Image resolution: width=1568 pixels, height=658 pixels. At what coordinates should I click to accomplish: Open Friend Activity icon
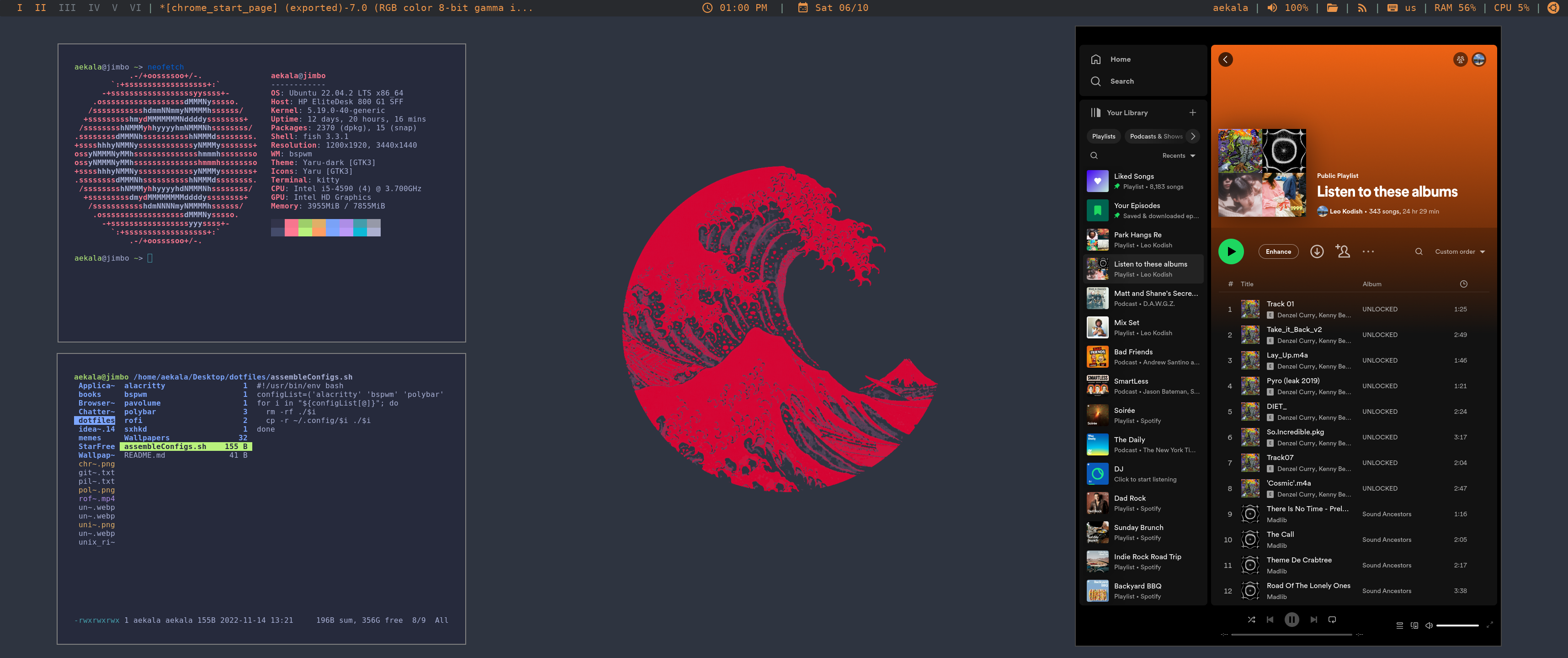pyautogui.click(x=1460, y=59)
